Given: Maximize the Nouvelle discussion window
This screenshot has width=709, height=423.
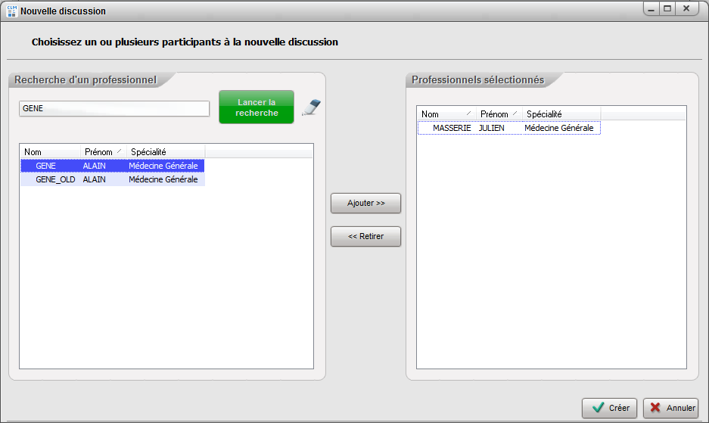Looking at the screenshot, I should [x=667, y=9].
